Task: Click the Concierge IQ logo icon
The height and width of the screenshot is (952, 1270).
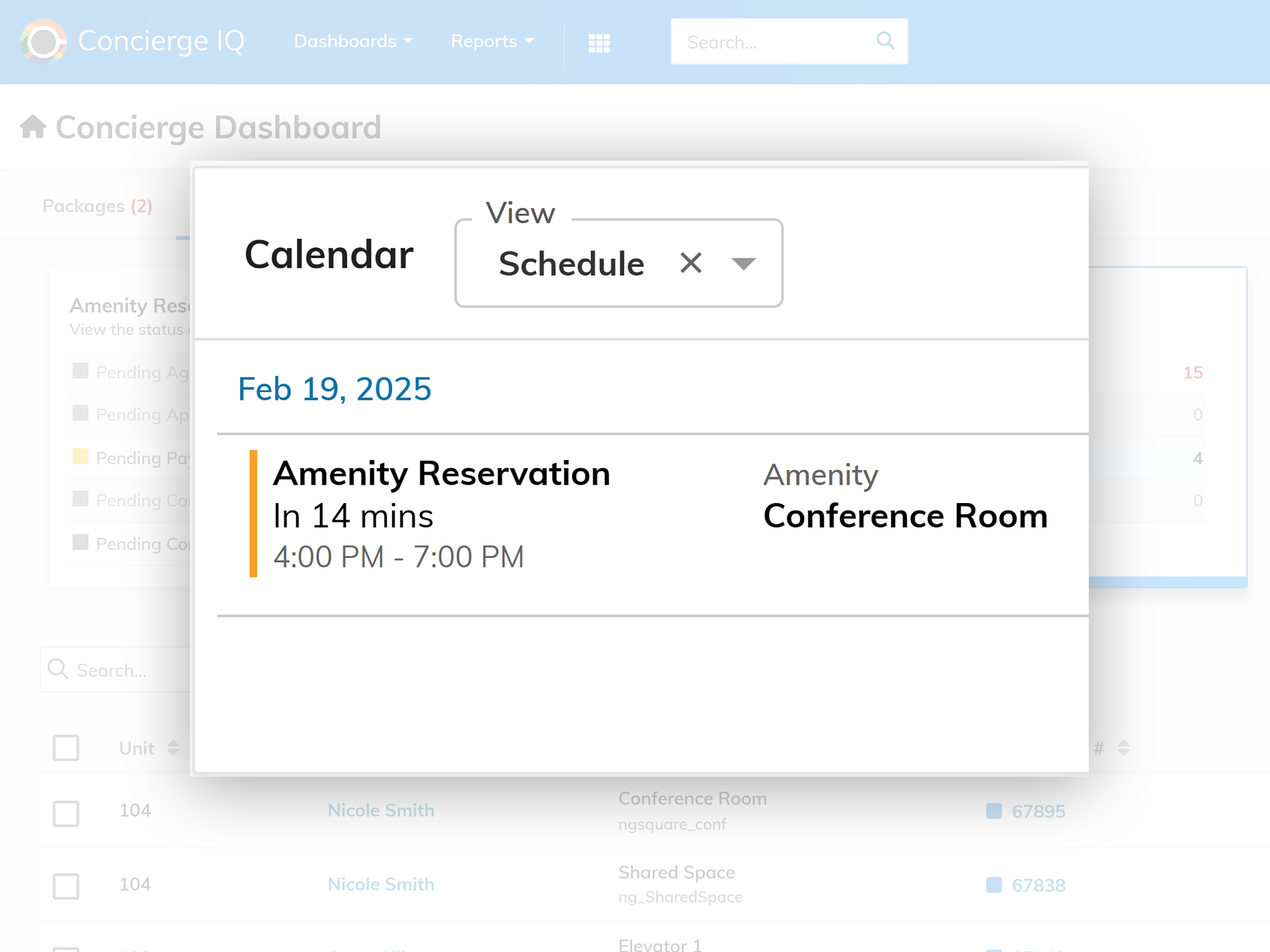Action: pos(44,42)
